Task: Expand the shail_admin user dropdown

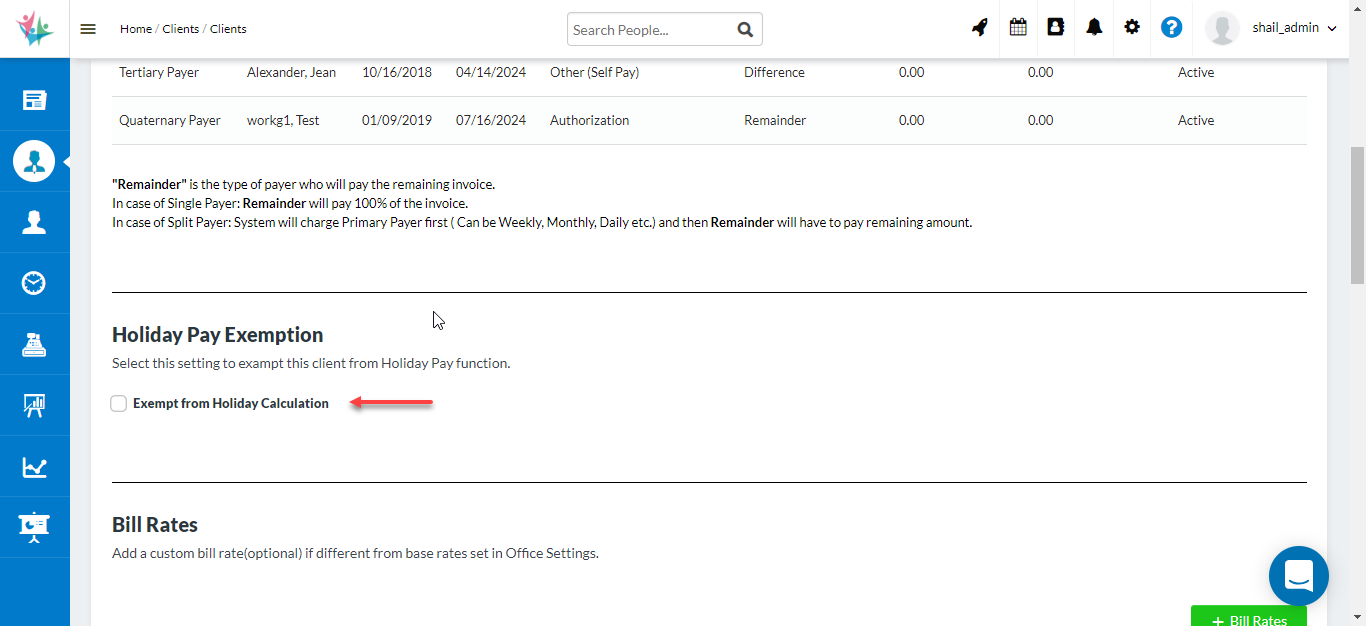Action: click(1294, 29)
